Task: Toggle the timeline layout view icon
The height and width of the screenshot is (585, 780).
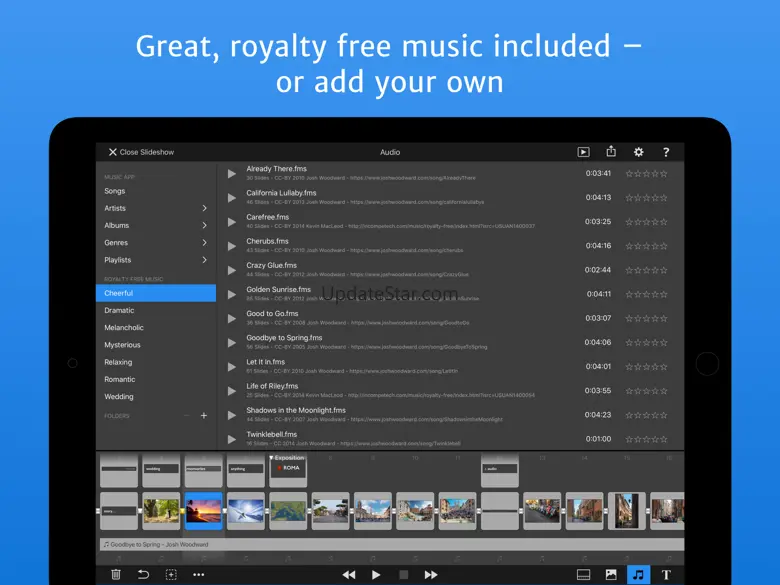Action: (584, 575)
